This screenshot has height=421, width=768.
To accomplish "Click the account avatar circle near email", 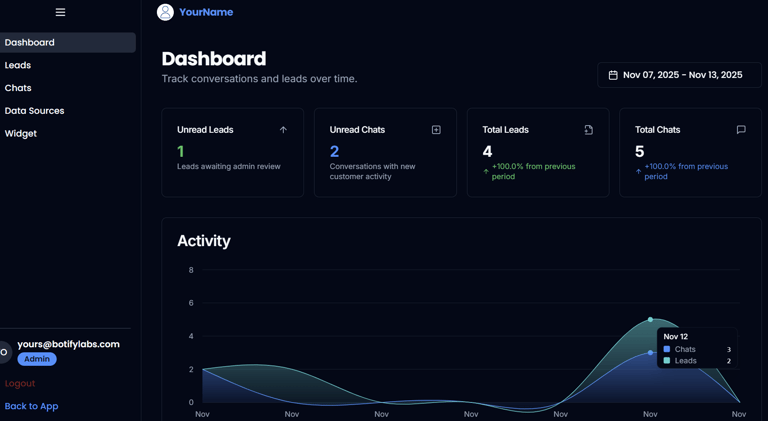I will (4, 352).
